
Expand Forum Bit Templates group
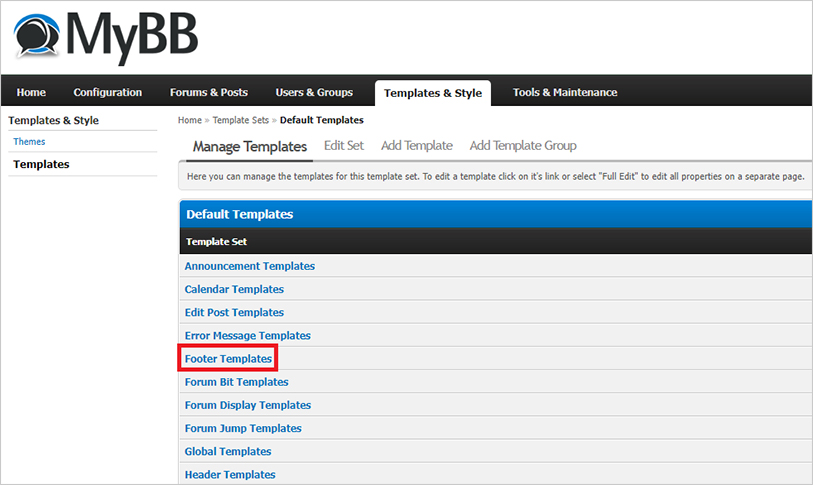click(x=236, y=382)
